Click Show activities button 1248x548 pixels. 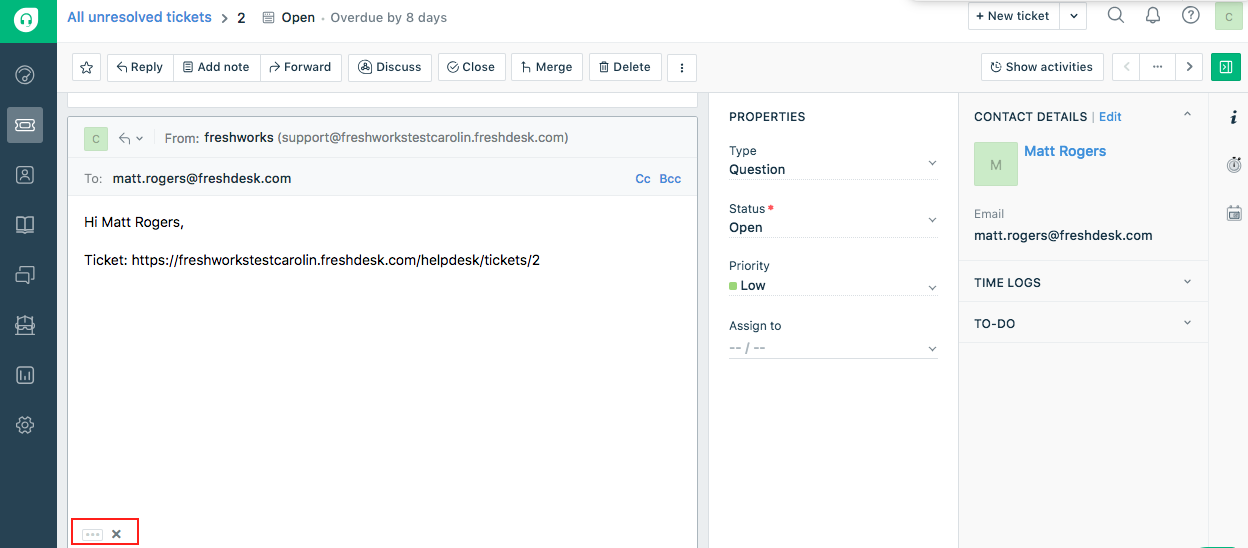point(1042,67)
